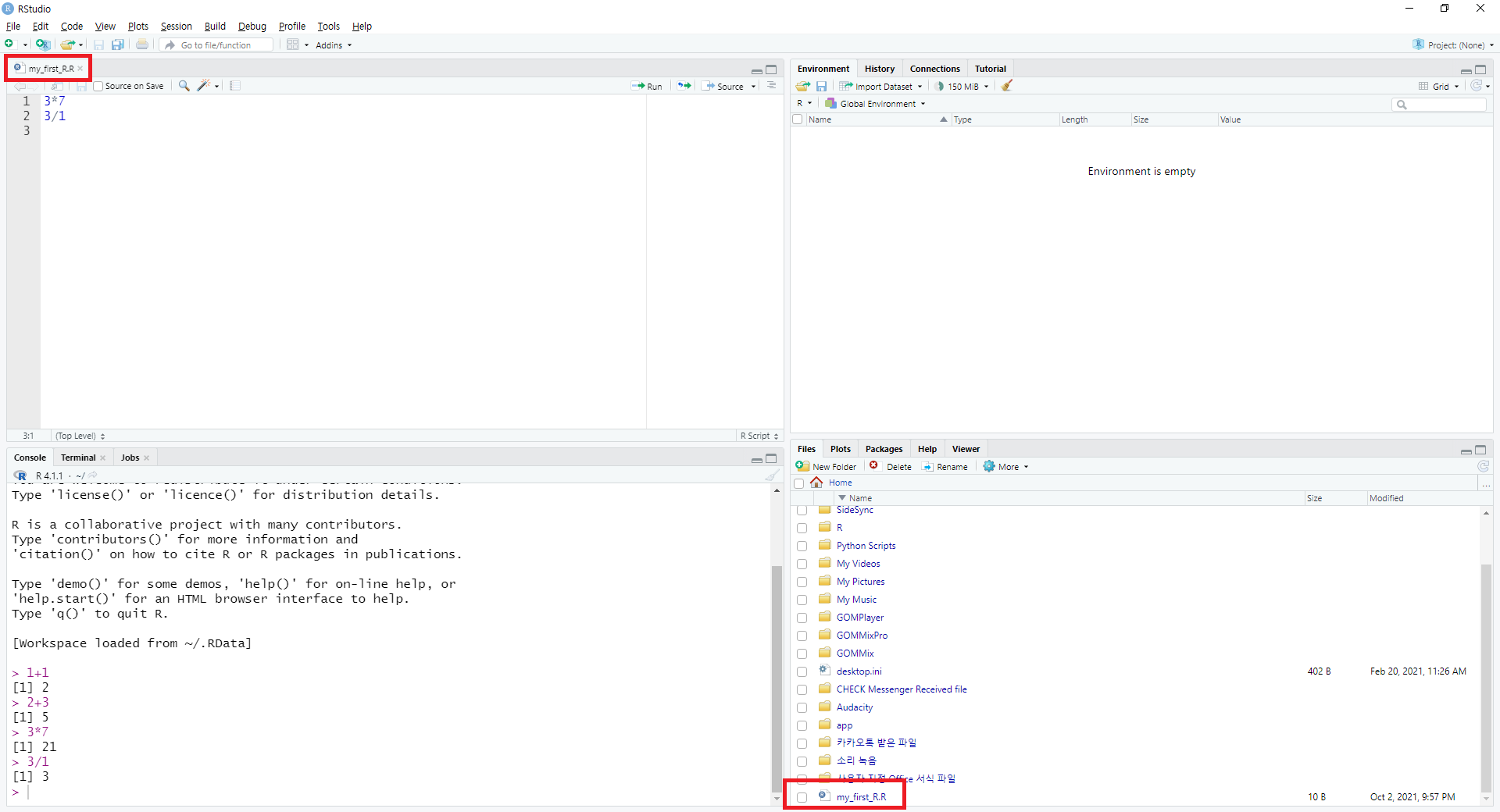Check the box next to GOMPlayer folder
The width and height of the screenshot is (1500, 812).
[802, 618]
